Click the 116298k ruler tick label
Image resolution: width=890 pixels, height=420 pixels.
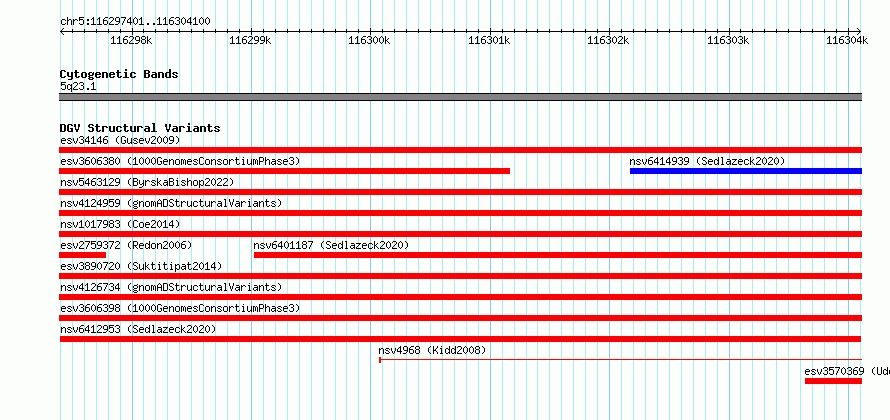click(x=131, y=40)
